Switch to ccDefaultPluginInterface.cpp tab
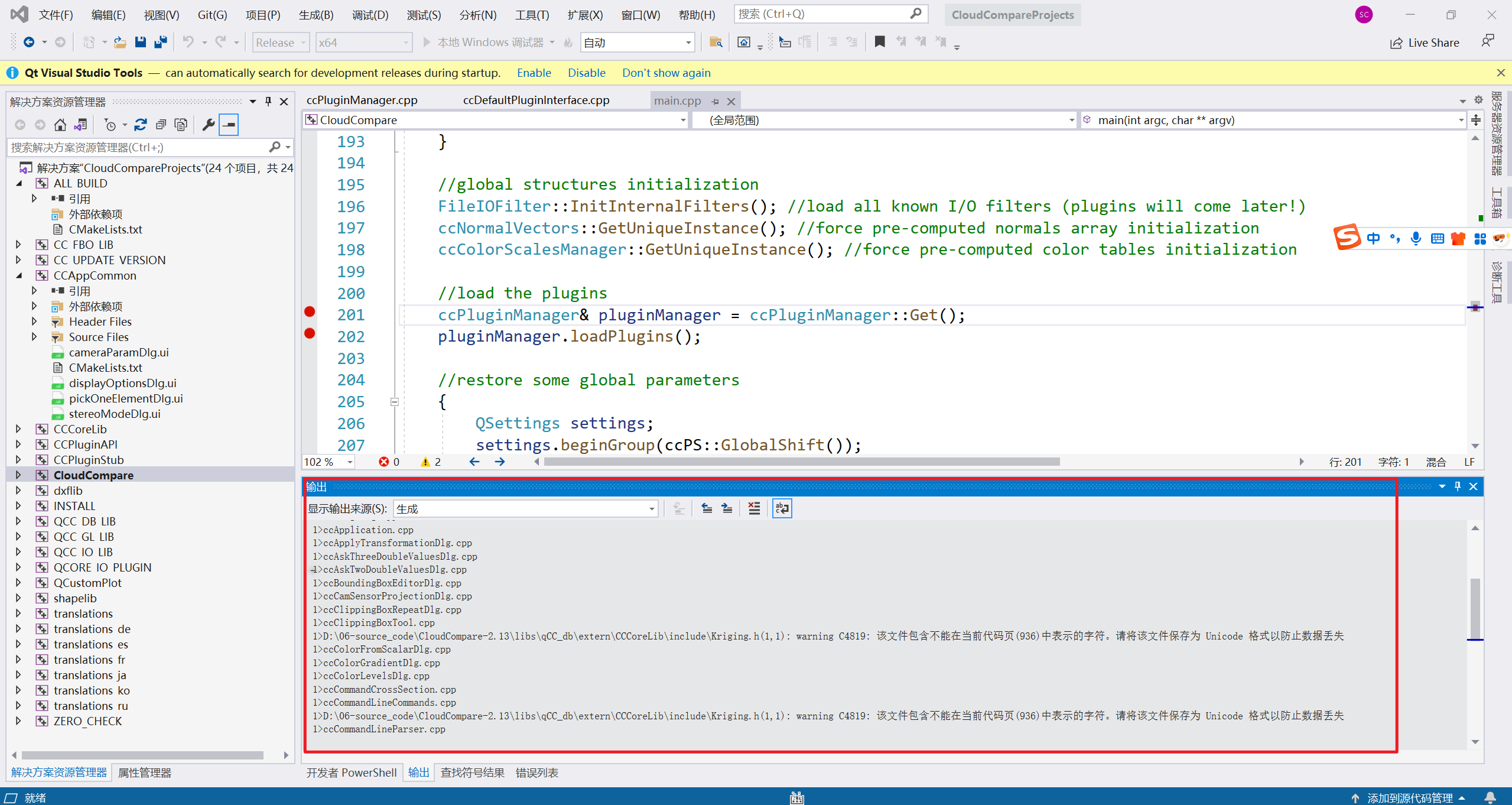 tap(536, 100)
